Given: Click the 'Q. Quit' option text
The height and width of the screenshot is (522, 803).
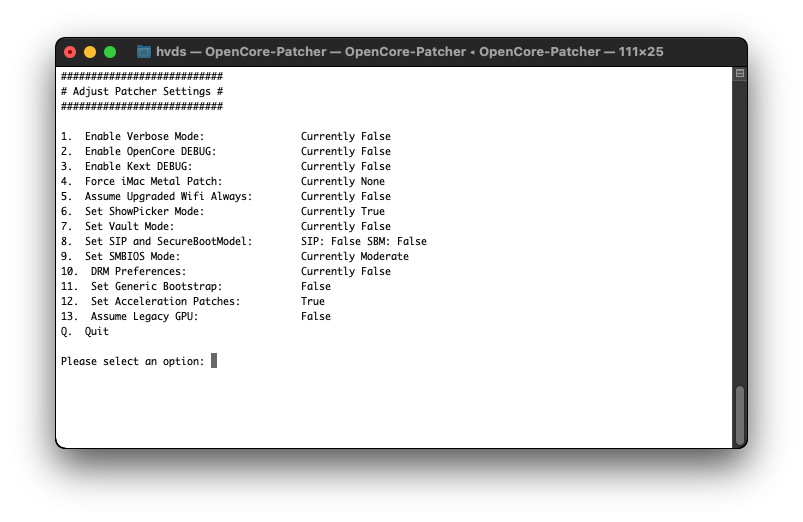Looking at the screenshot, I should click(x=84, y=331).
